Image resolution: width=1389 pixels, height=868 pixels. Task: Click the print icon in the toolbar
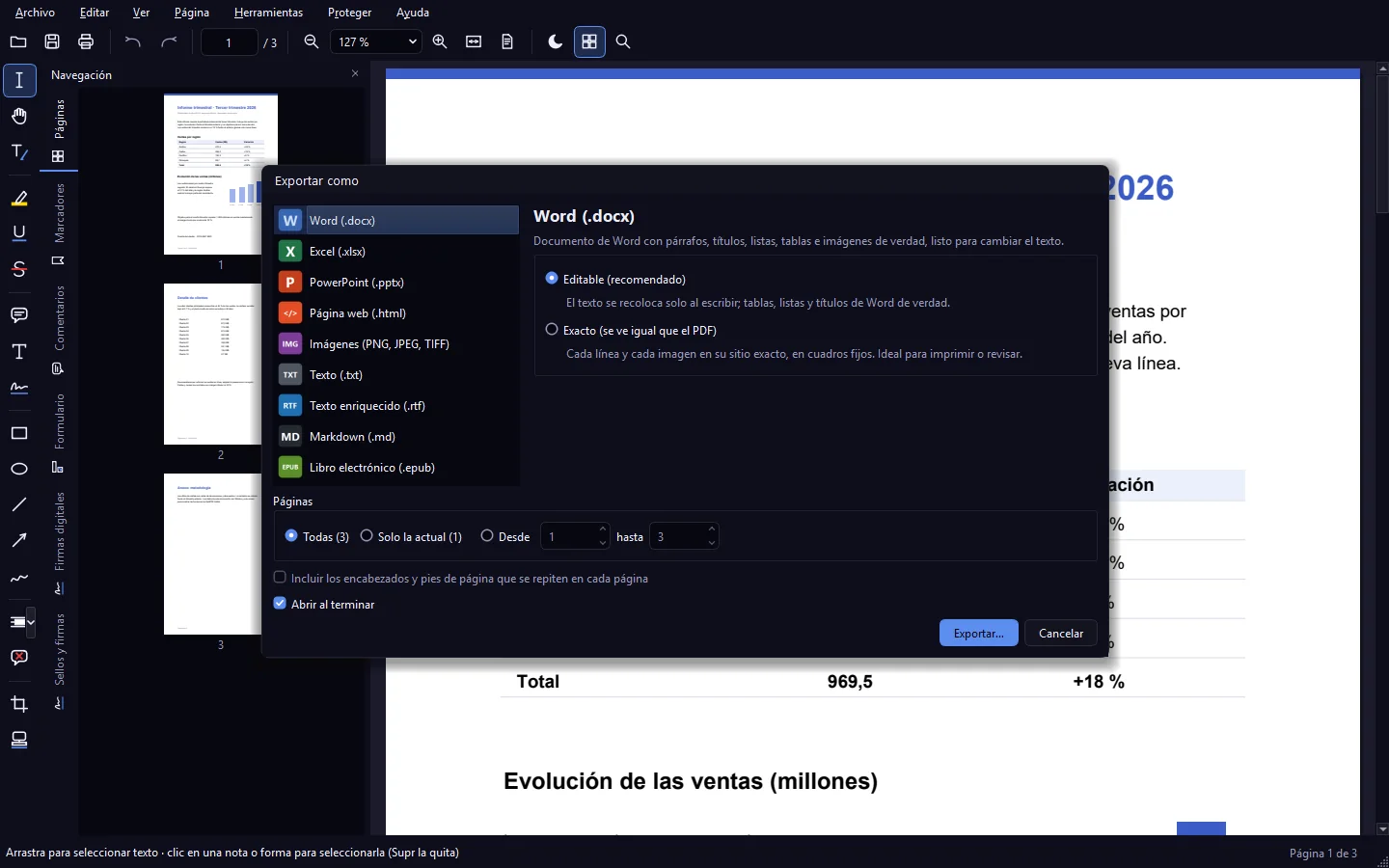86,41
